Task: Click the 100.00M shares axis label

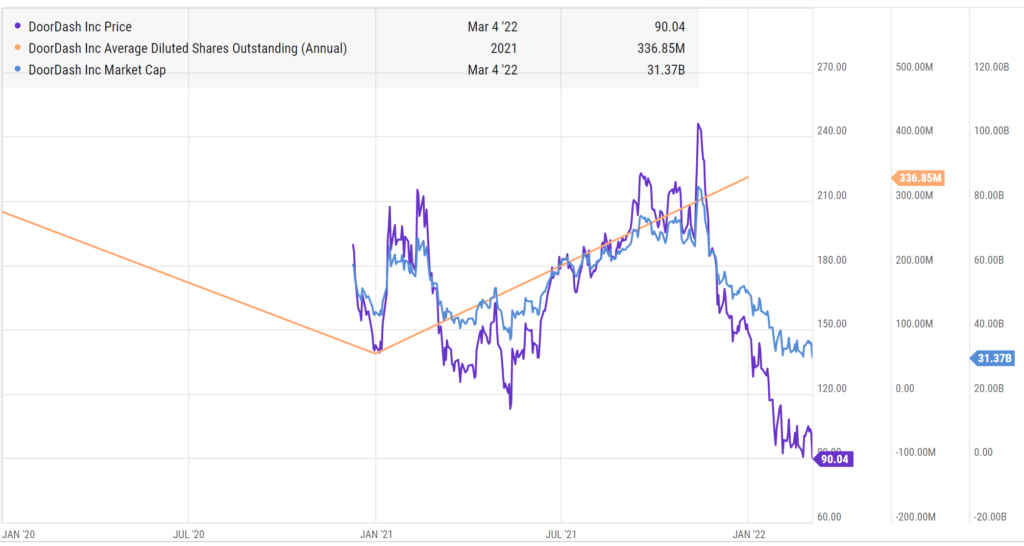Action: (x=914, y=324)
